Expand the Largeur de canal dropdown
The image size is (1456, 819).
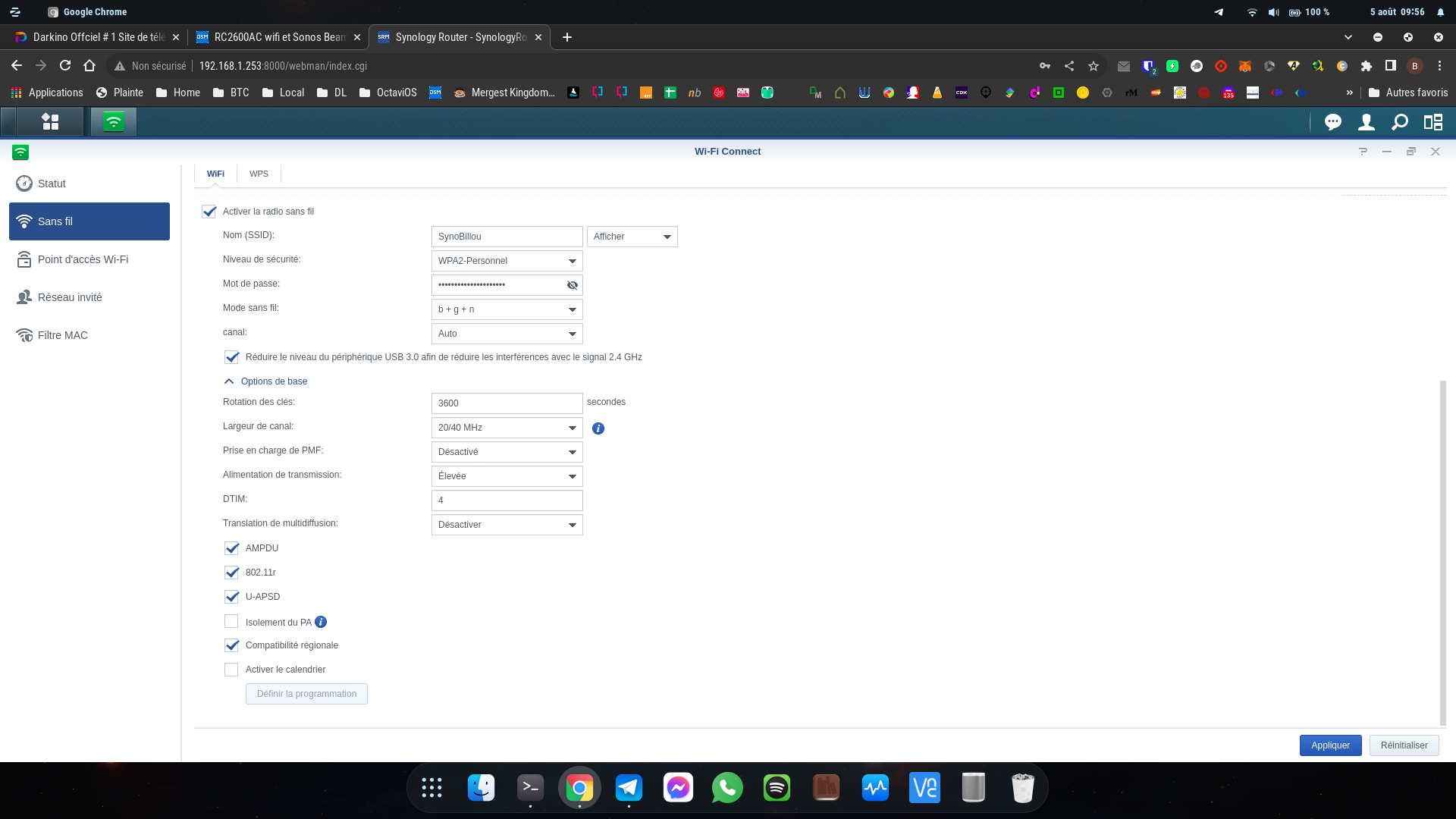[x=507, y=428]
